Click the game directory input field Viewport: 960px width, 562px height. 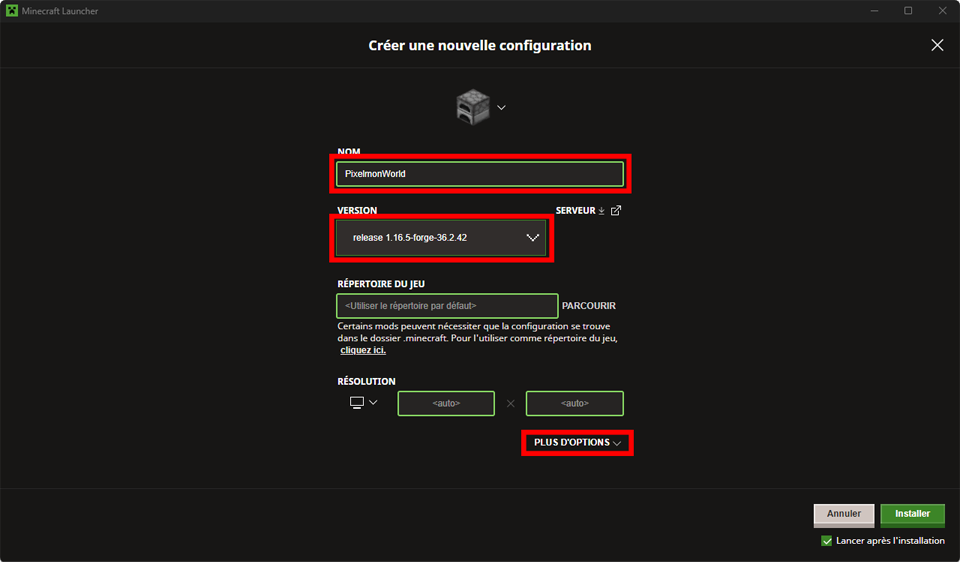coord(447,305)
